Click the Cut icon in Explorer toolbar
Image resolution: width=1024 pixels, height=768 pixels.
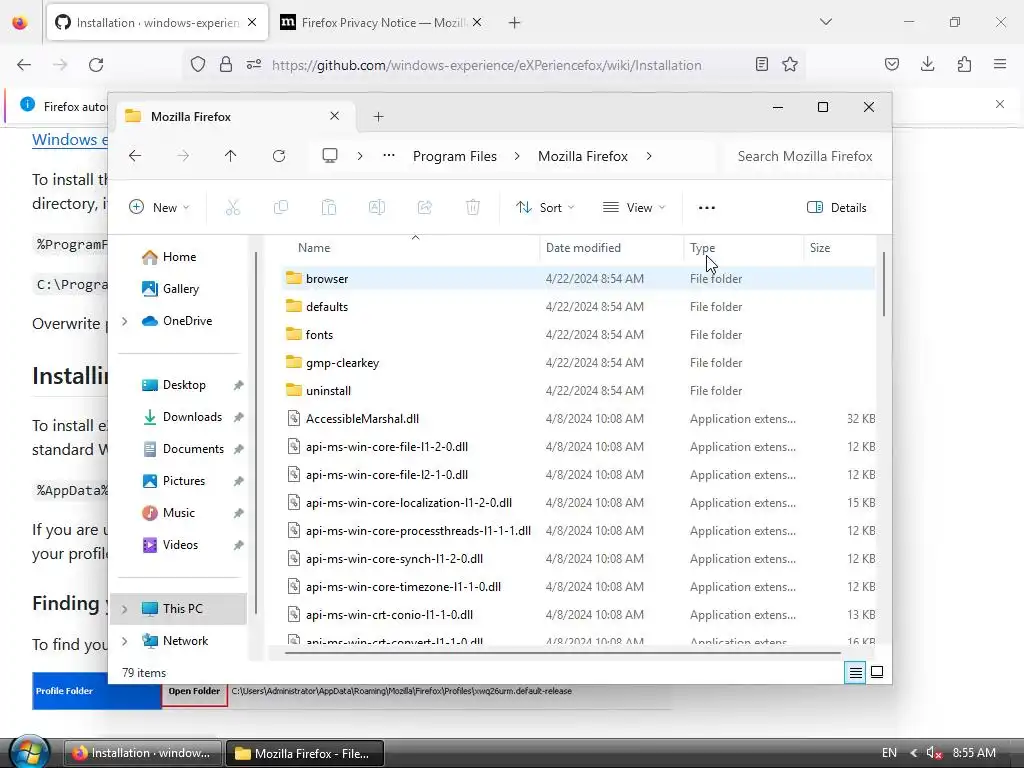pos(232,208)
